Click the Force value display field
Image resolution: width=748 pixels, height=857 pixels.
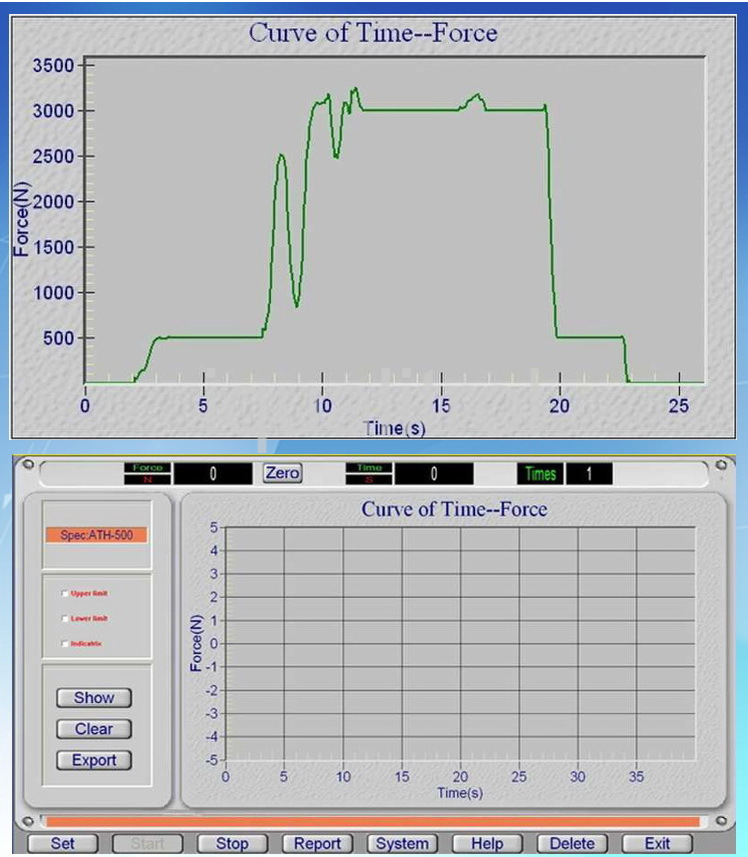coord(213,474)
